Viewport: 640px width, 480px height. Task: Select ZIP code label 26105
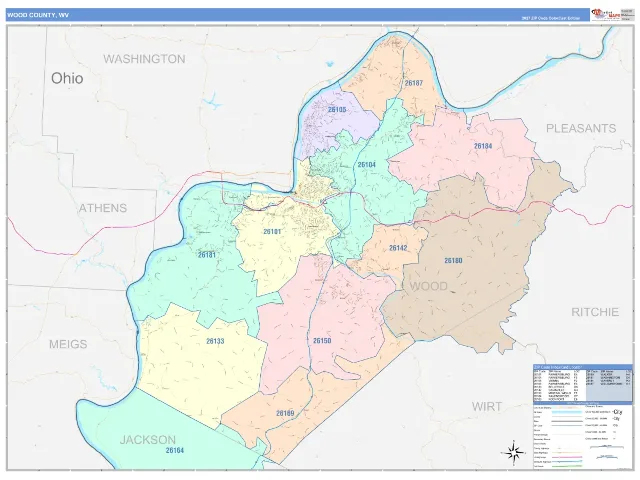click(337, 109)
